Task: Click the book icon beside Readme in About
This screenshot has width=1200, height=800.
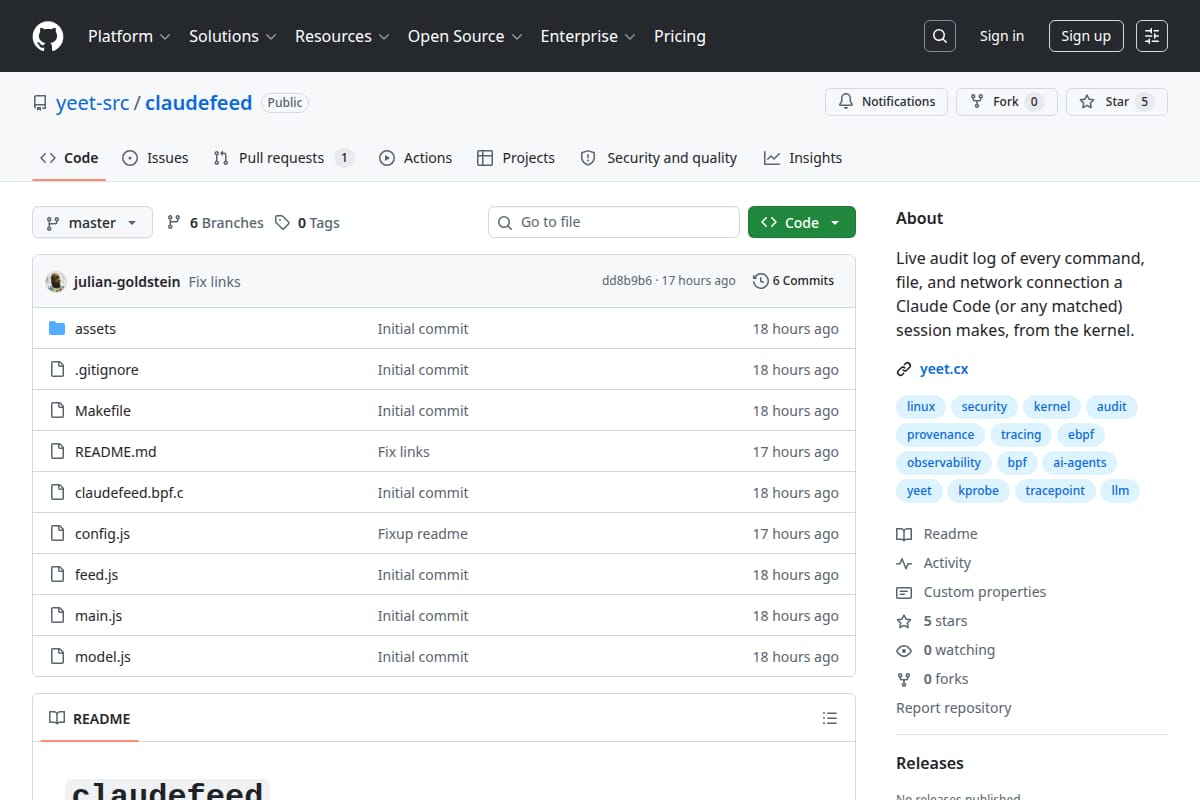Action: click(904, 534)
